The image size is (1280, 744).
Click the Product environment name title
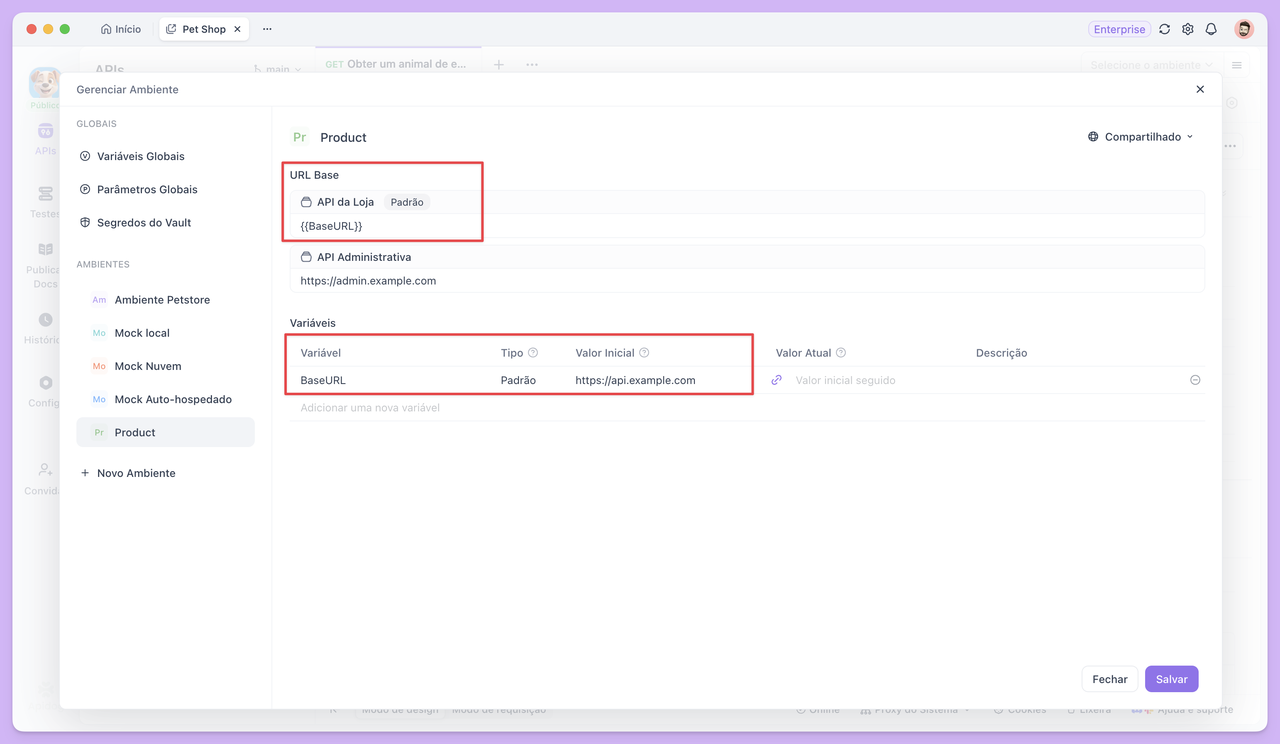[344, 137]
